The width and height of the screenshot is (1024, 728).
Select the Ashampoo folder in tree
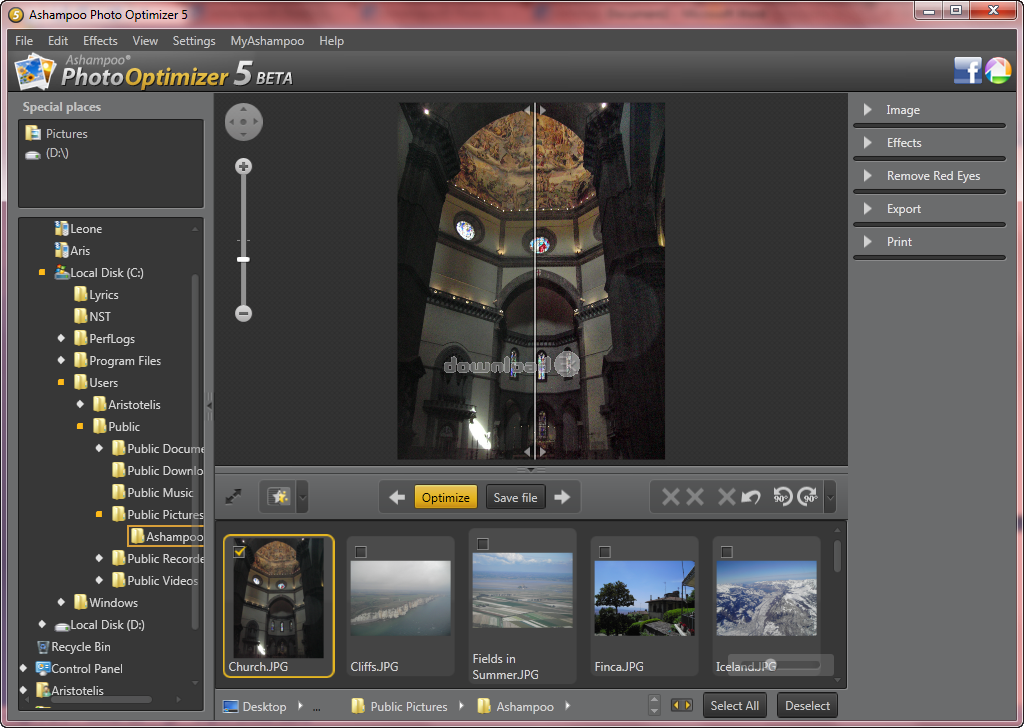coord(167,537)
